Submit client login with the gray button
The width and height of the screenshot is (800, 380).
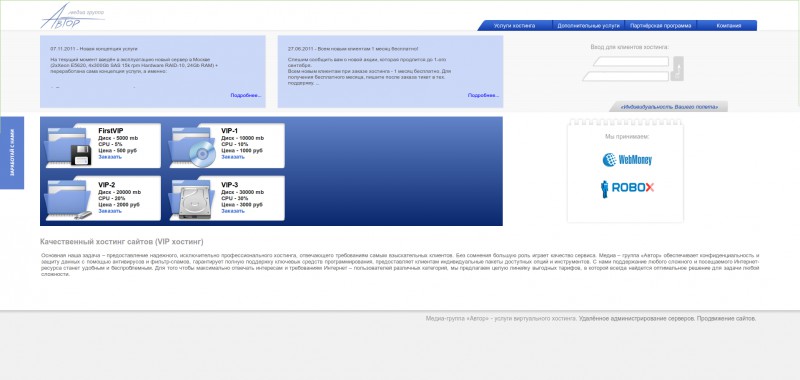677,69
